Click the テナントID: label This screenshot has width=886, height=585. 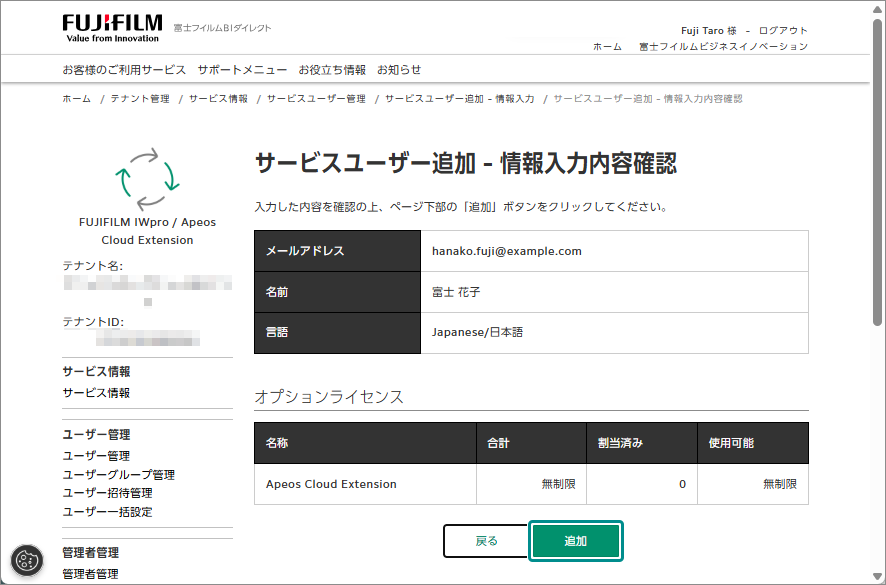pyautogui.click(x=93, y=322)
